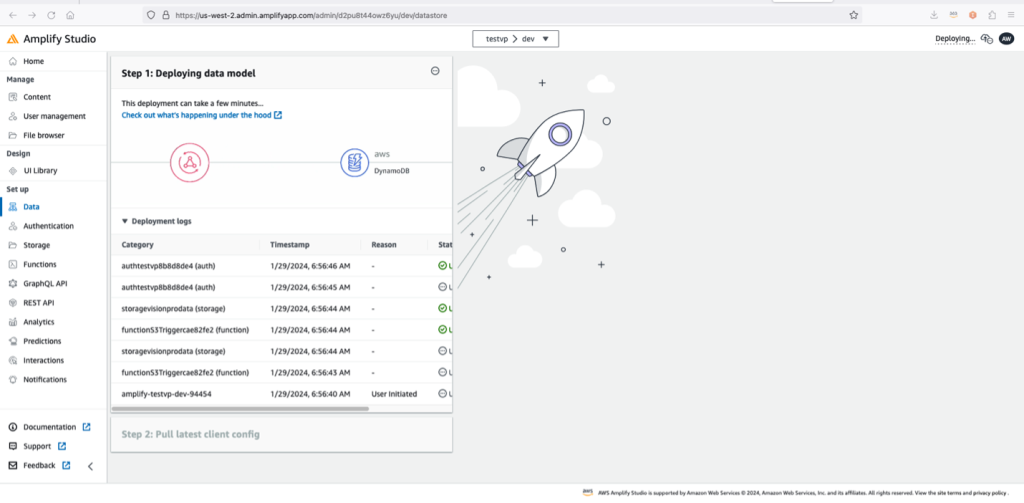Click the Interactions icon
This screenshot has height=503, width=1024.
click(x=12, y=361)
